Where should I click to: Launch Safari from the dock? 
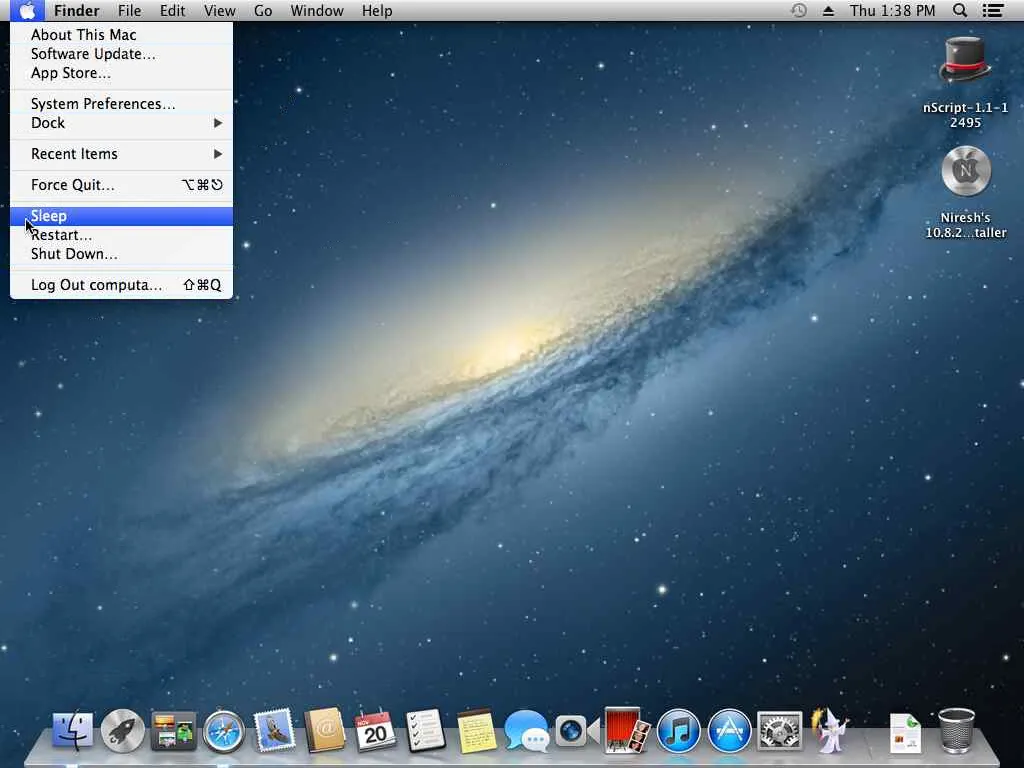tap(224, 731)
